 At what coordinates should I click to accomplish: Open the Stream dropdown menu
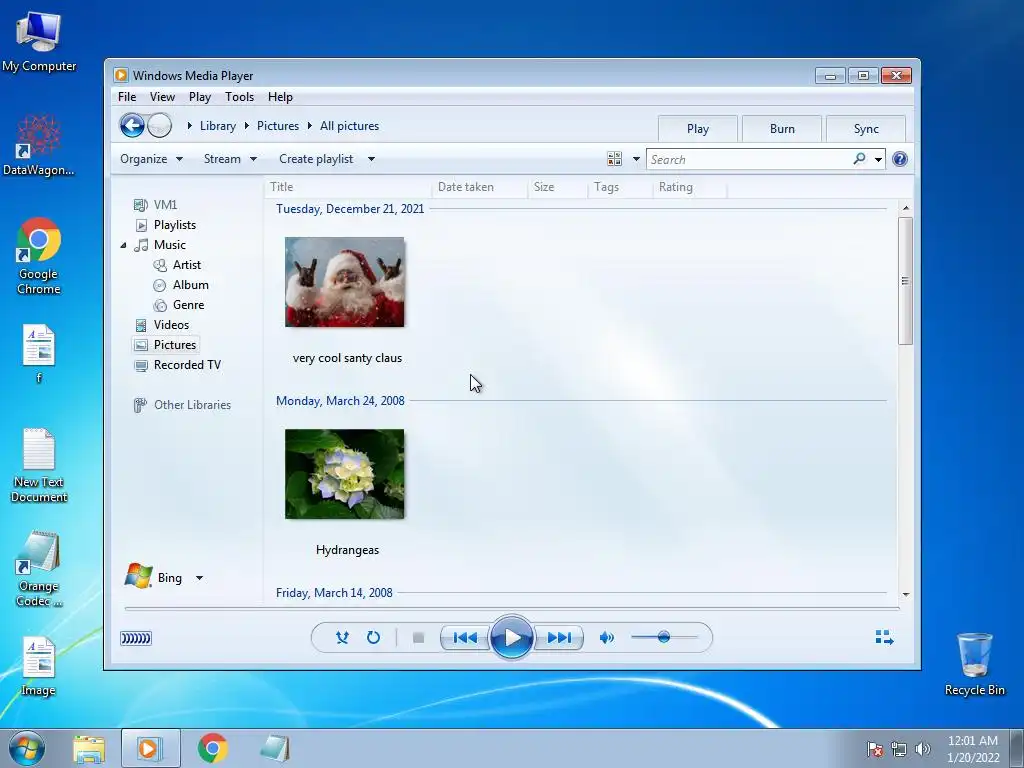tap(230, 159)
